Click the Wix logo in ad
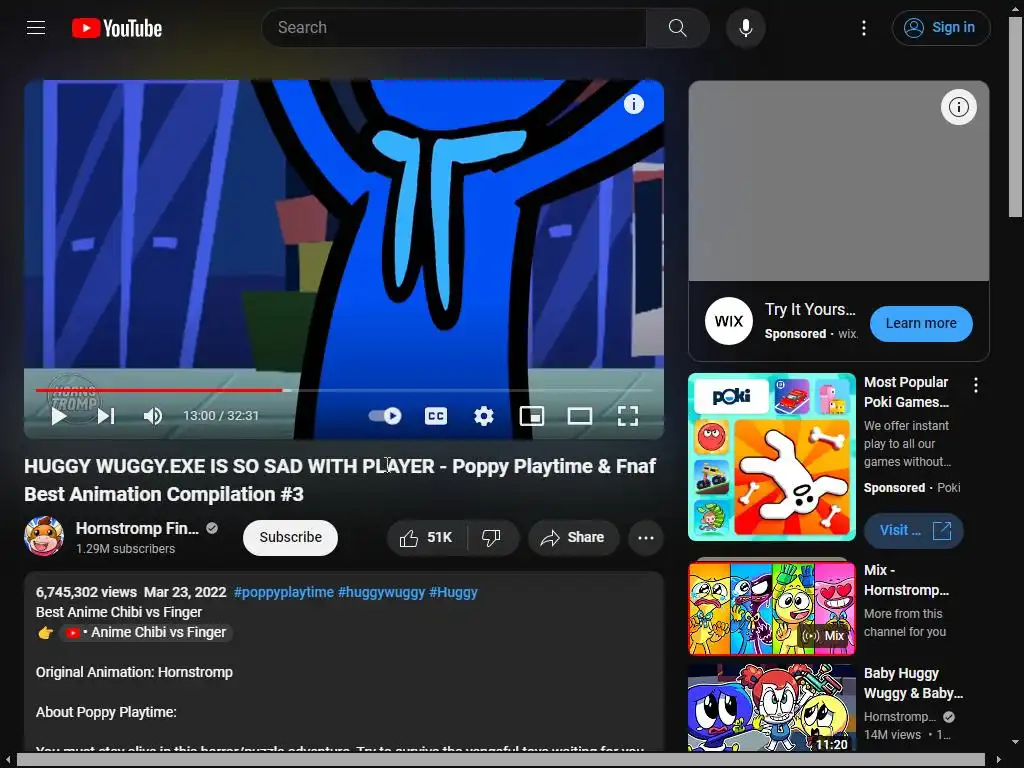The width and height of the screenshot is (1024, 768). (729, 321)
